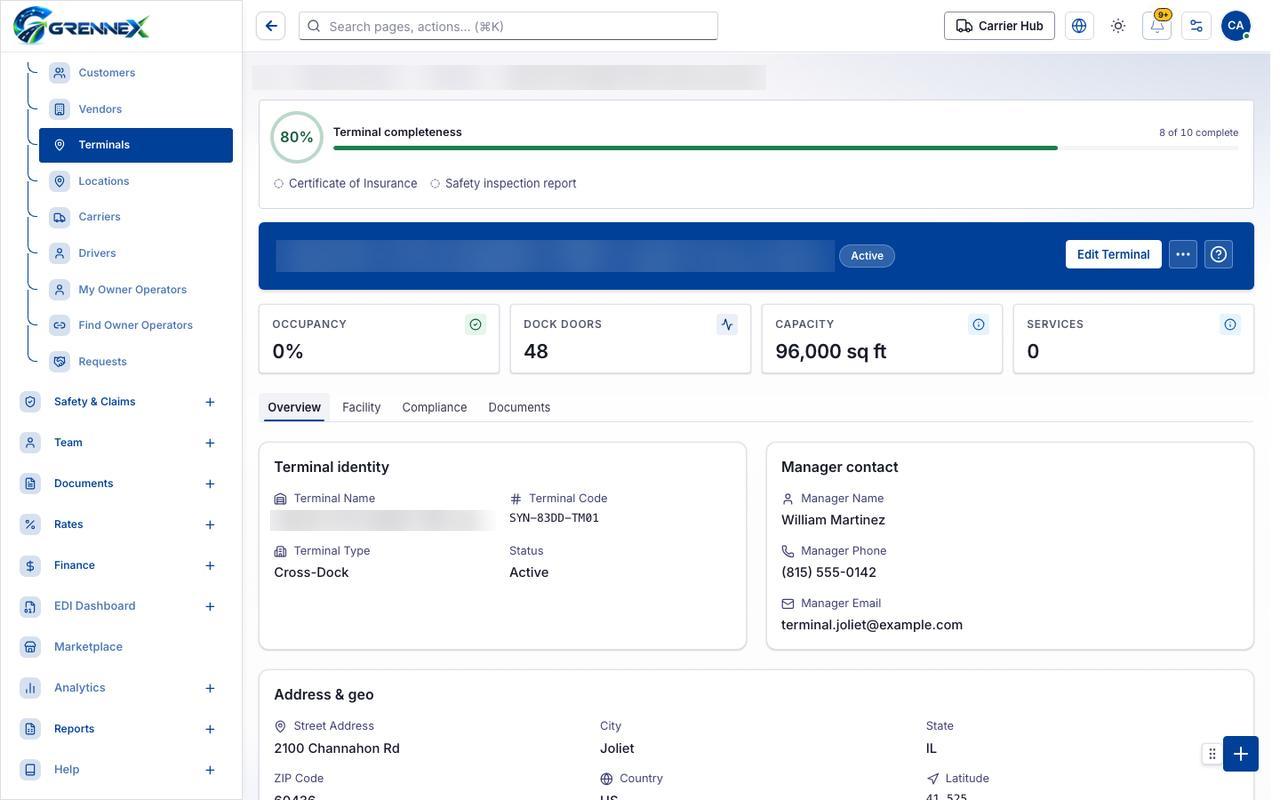Click the Capacity card info icon
This screenshot has width=1280, height=800.
click(x=978, y=324)
